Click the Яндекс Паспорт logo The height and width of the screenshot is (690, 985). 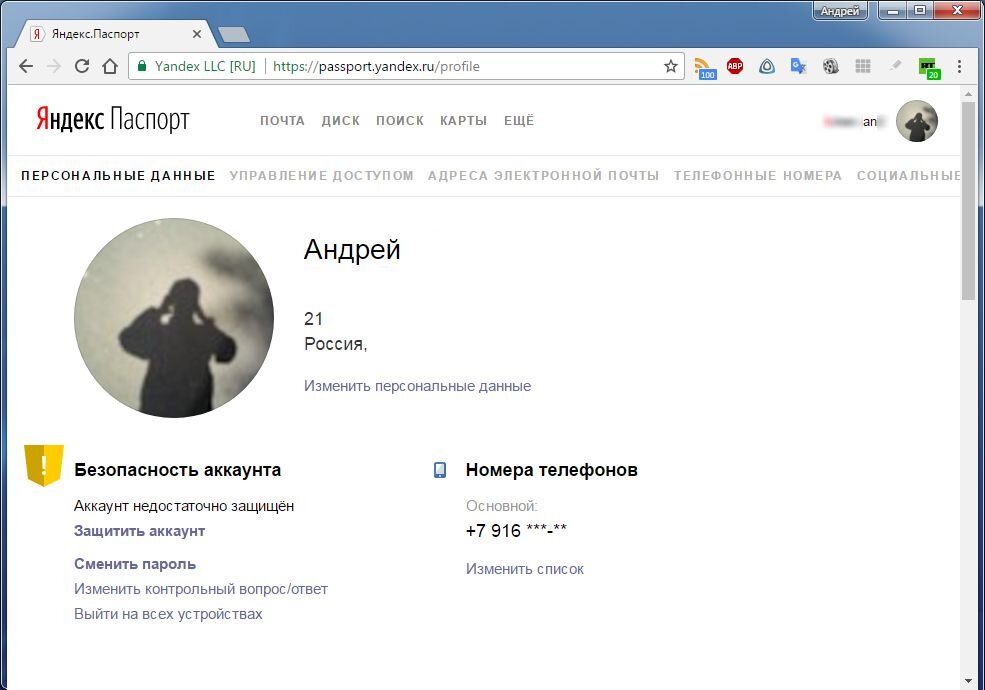112,119
